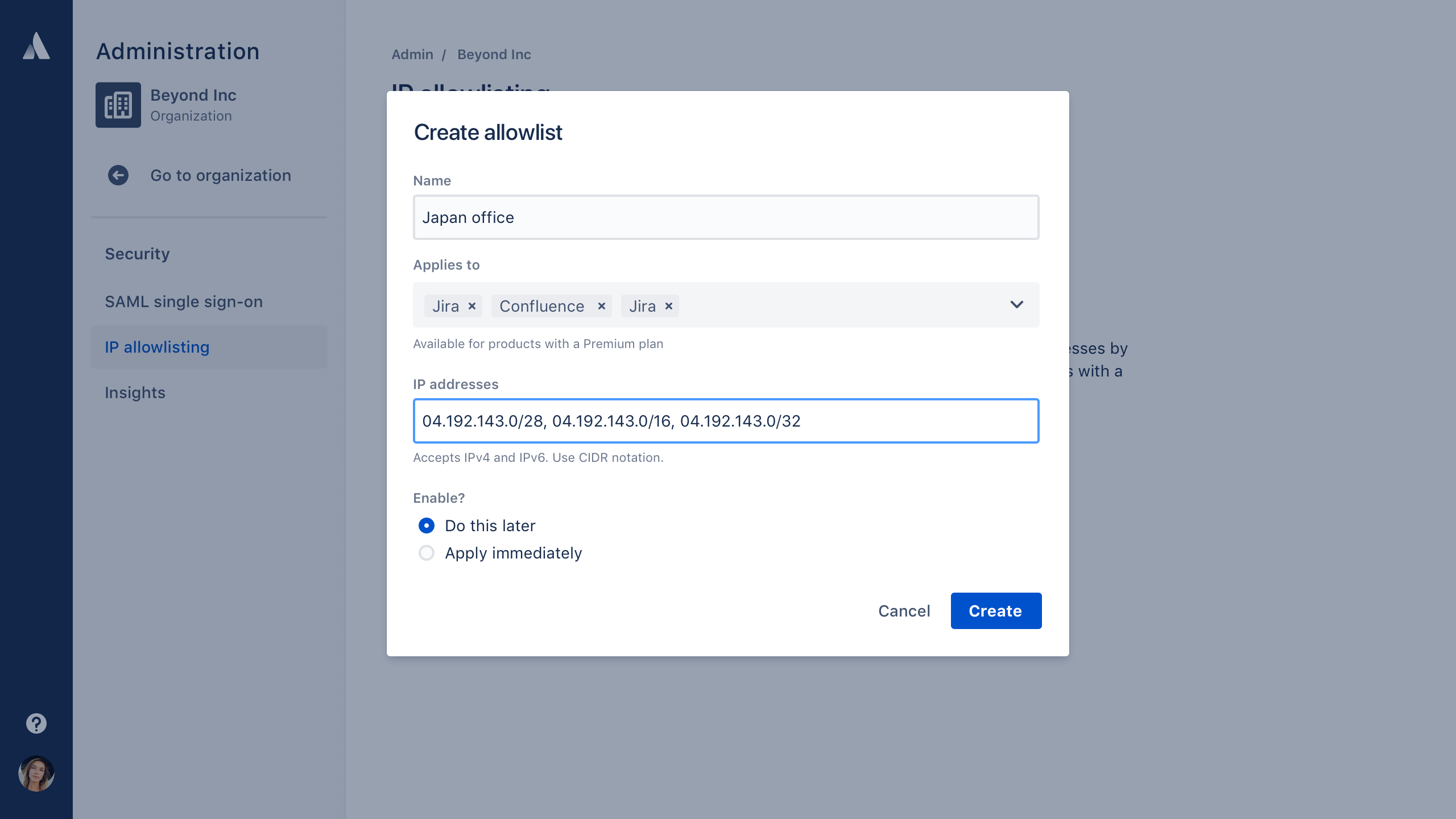Click the Create button to submit

(x=995, y=610)
